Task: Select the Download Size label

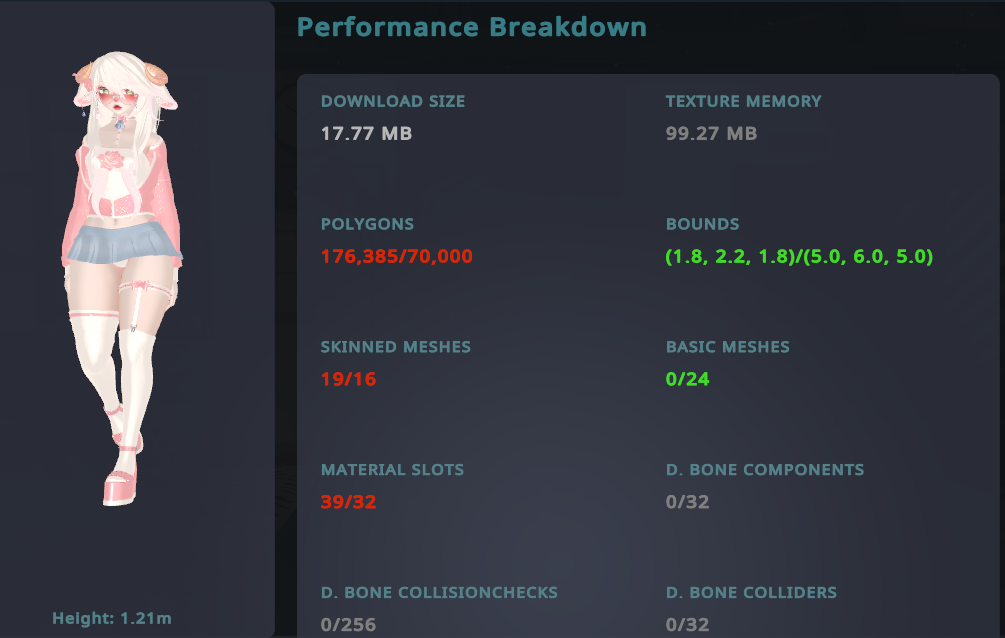Action: point(393,101)
